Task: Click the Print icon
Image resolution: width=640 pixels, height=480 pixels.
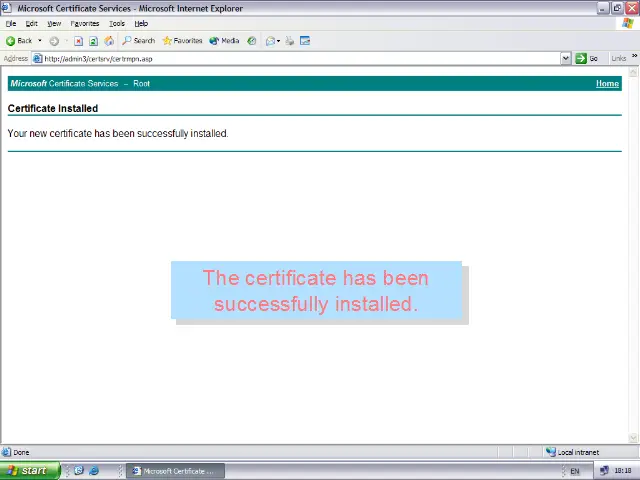Action: pos(290,41)
